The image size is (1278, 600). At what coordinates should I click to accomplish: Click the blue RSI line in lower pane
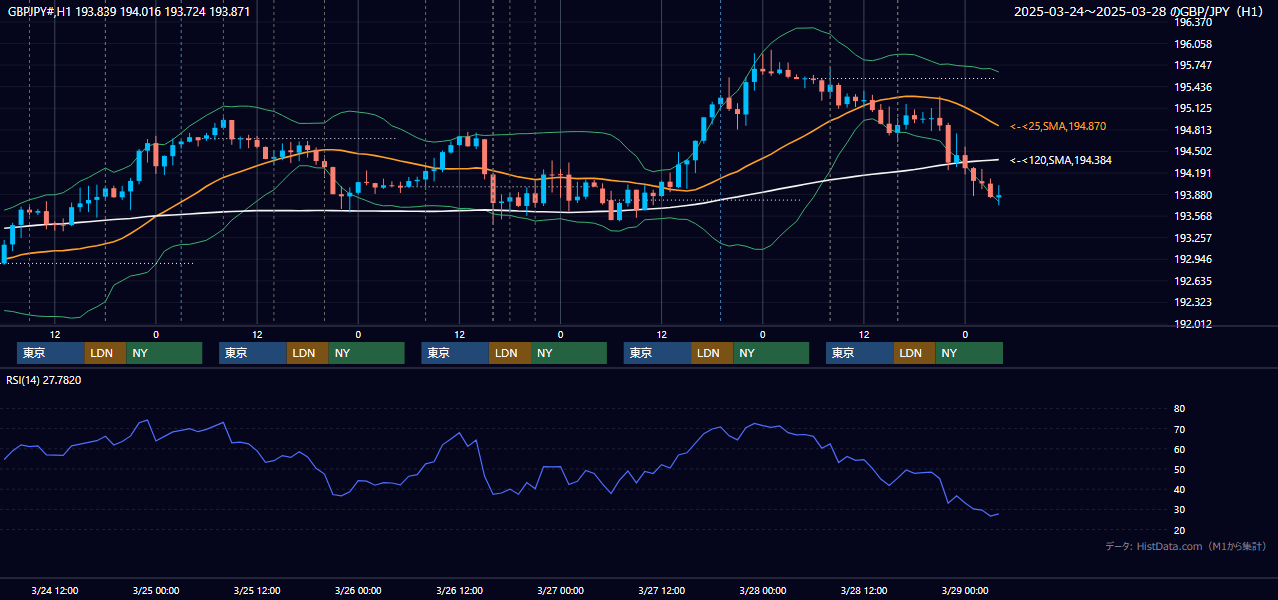point(500,493)
